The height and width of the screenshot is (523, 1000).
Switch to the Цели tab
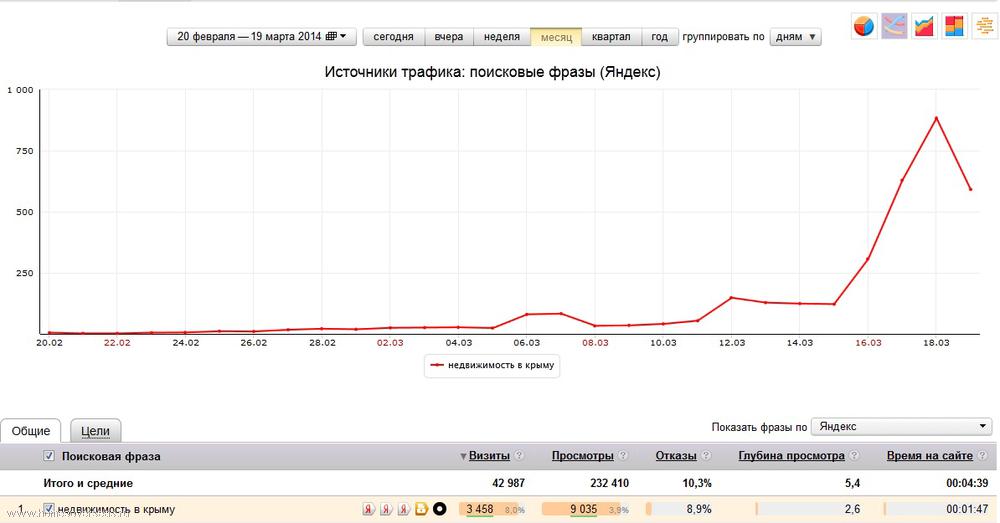[x=95, y=431]
